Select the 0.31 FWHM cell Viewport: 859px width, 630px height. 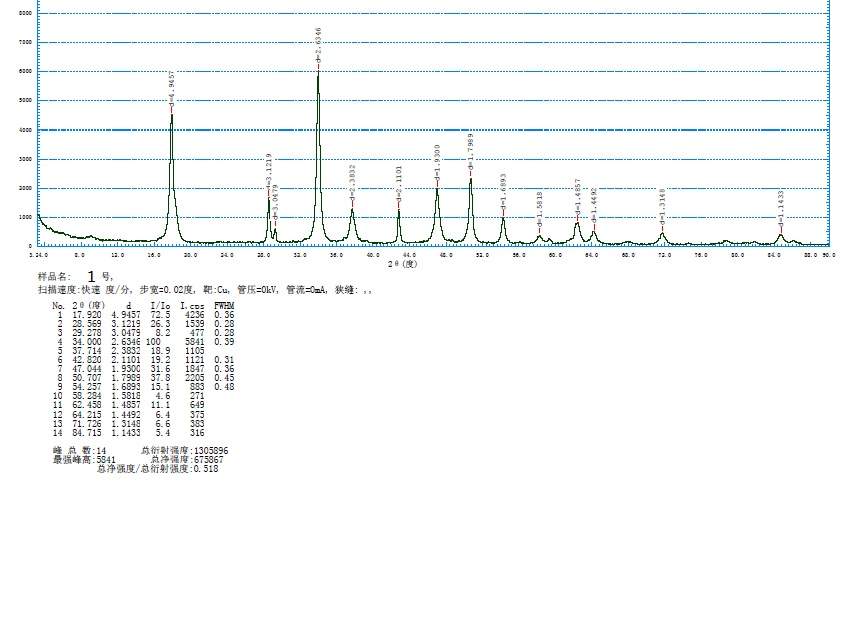click(224, 360)
